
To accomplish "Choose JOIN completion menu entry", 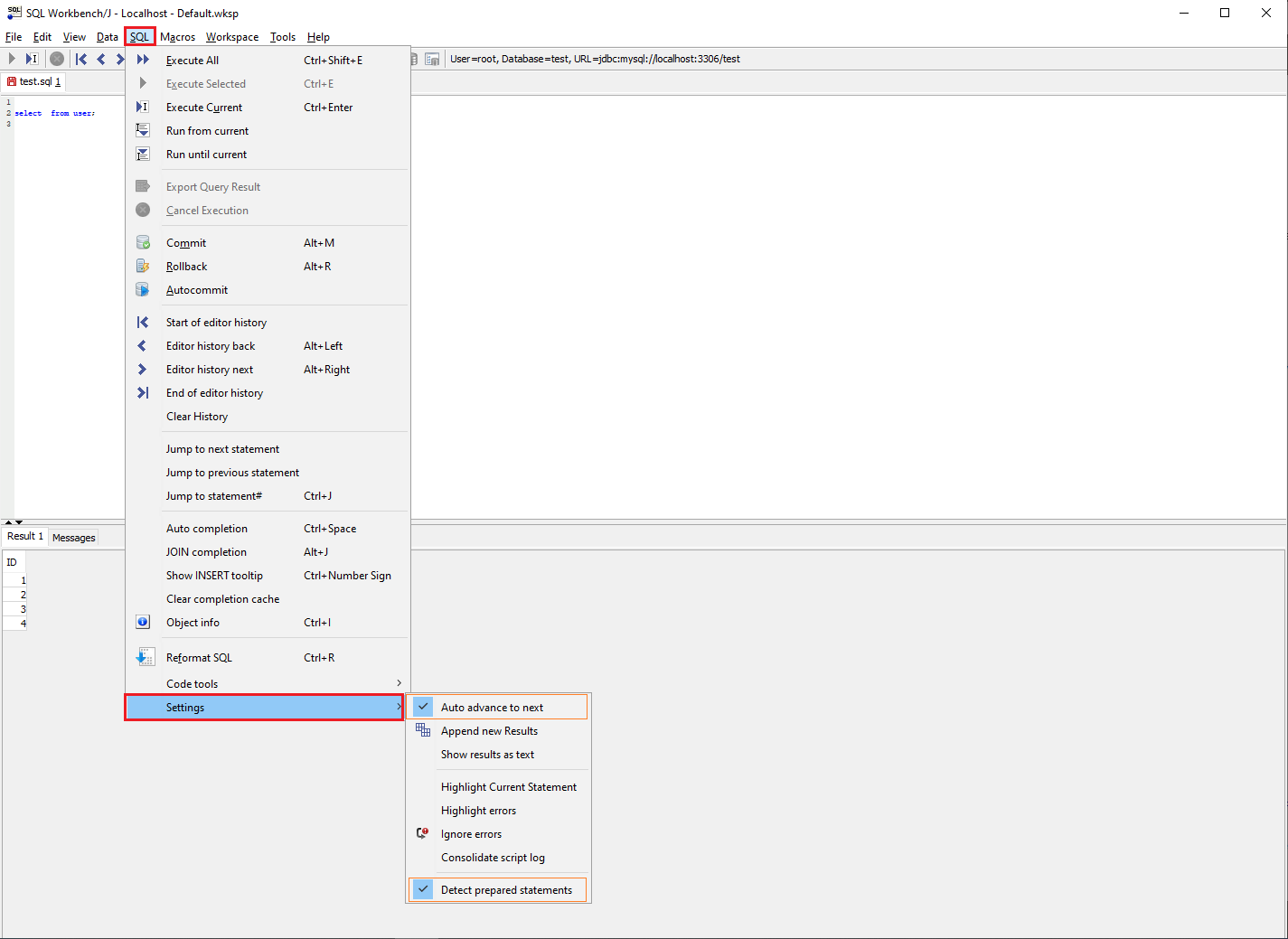I will pos(268,551).
